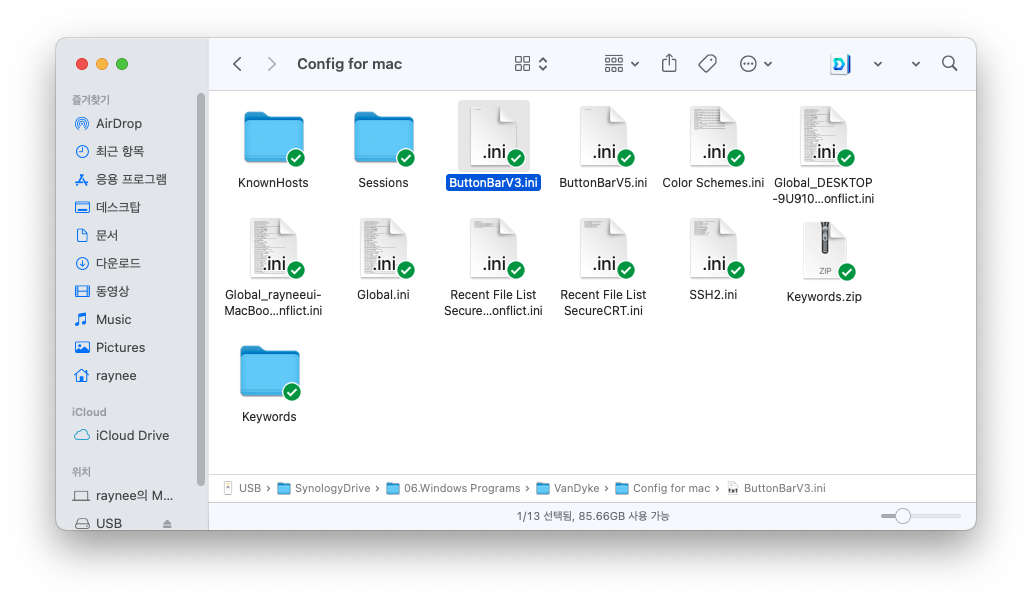Image resolution: width=1032 pixels, height=604 pixels.
Task: Click the Keywords.zip file name label
Action: (824, 297)
